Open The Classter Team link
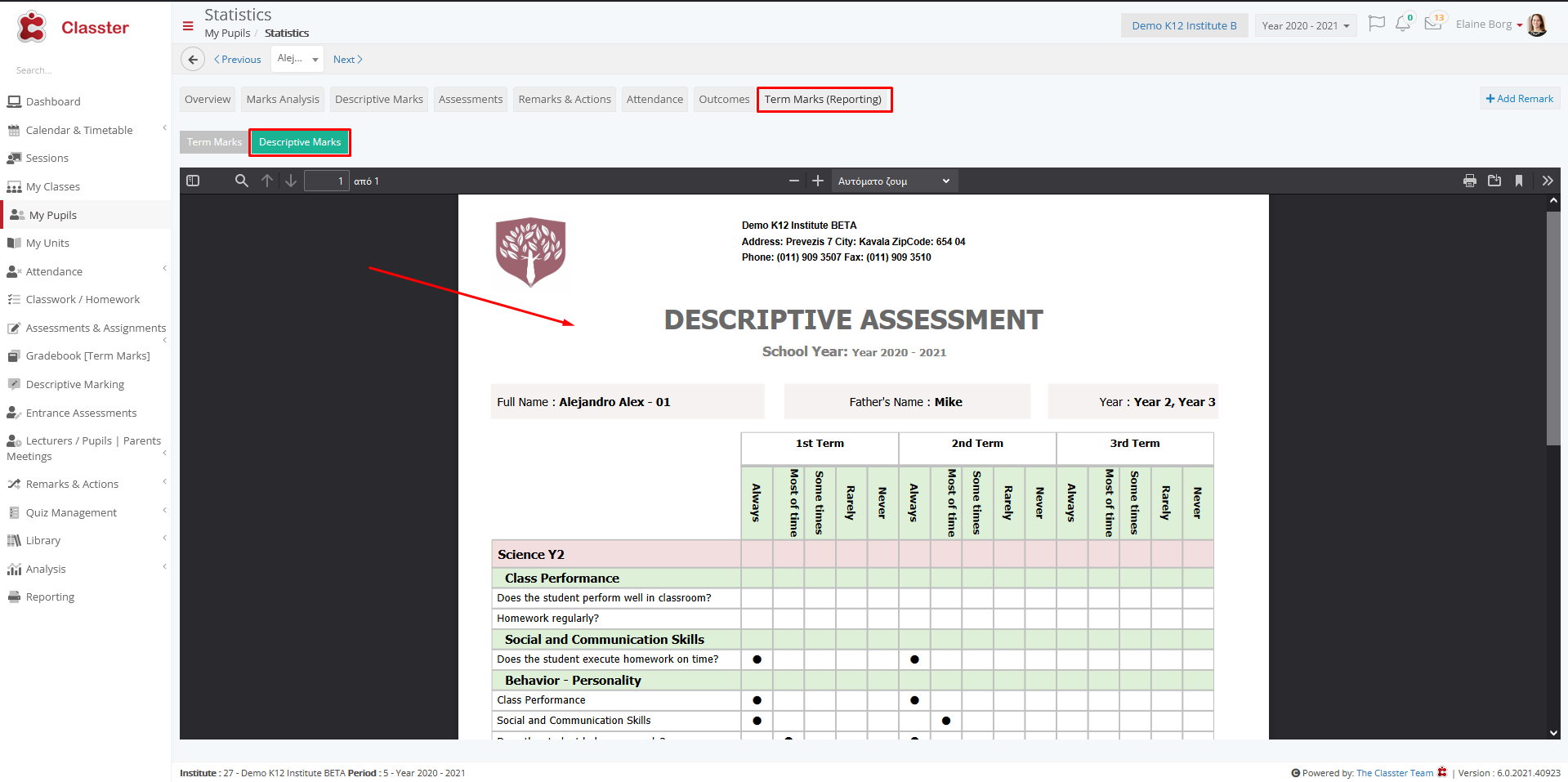Screen dimensions: 1568x782 1395,773
